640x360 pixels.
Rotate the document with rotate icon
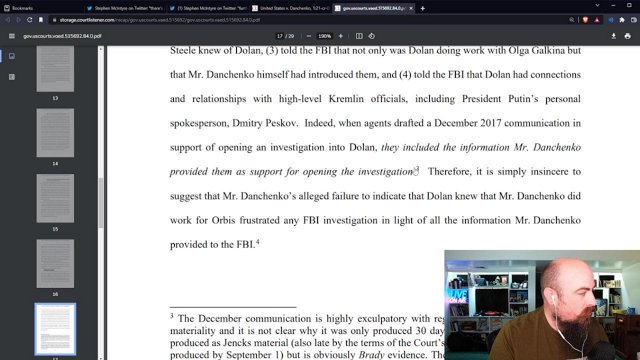pyautogui.click(x=371, y=36)
